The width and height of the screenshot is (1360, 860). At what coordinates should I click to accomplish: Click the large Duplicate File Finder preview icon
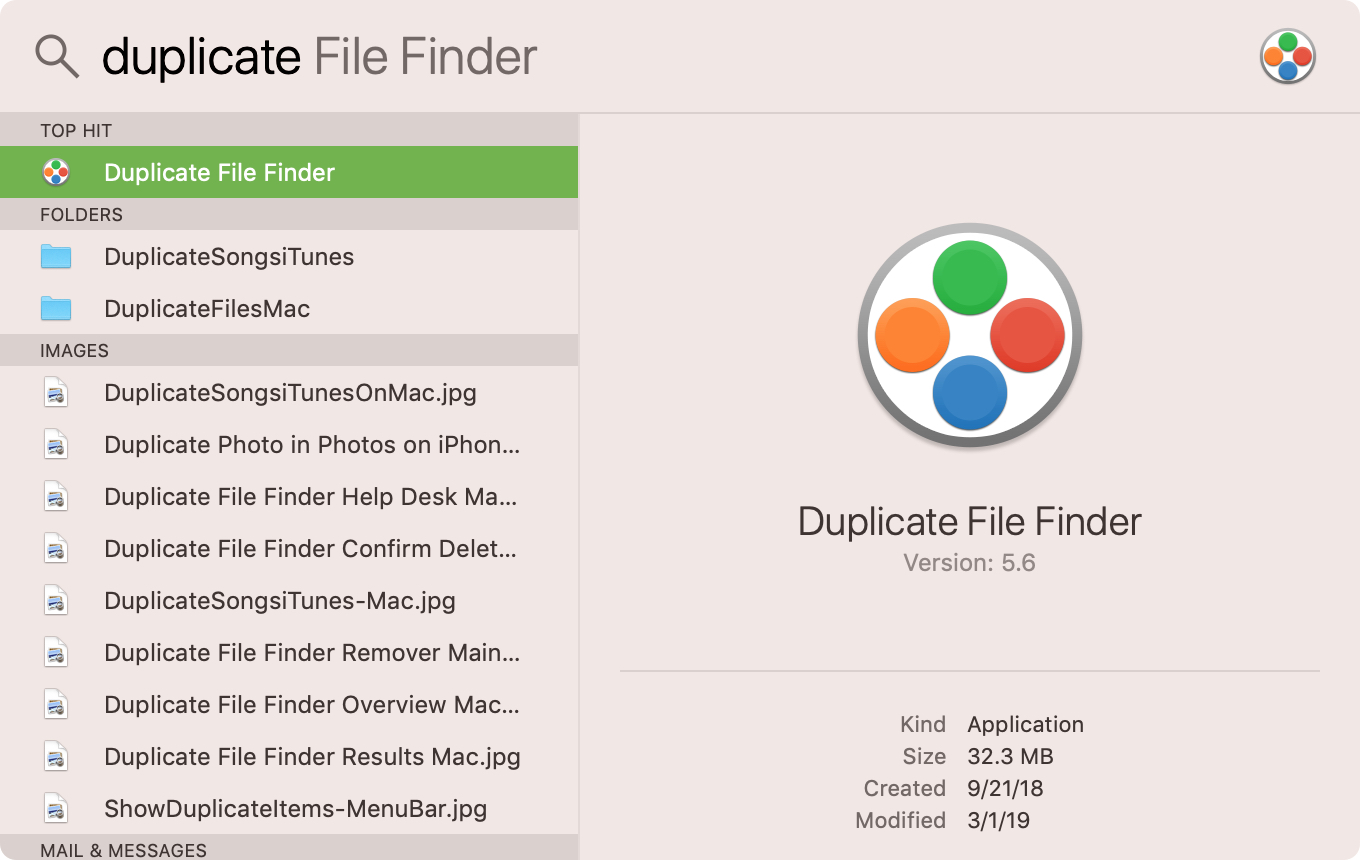click(x=970, y=335)
